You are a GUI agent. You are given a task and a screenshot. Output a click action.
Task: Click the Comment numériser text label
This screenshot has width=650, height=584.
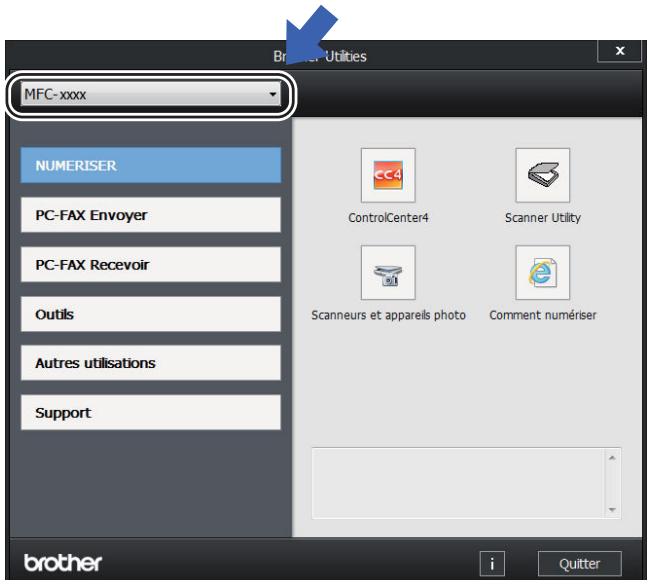point(543,315)
